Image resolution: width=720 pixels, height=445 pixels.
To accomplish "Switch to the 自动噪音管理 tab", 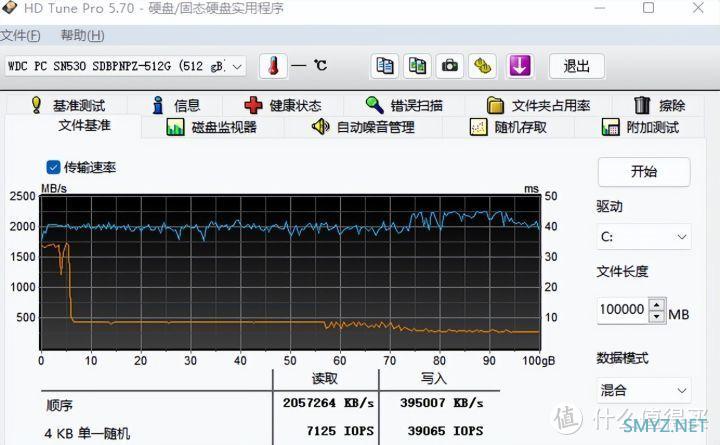I will (363, 127).
